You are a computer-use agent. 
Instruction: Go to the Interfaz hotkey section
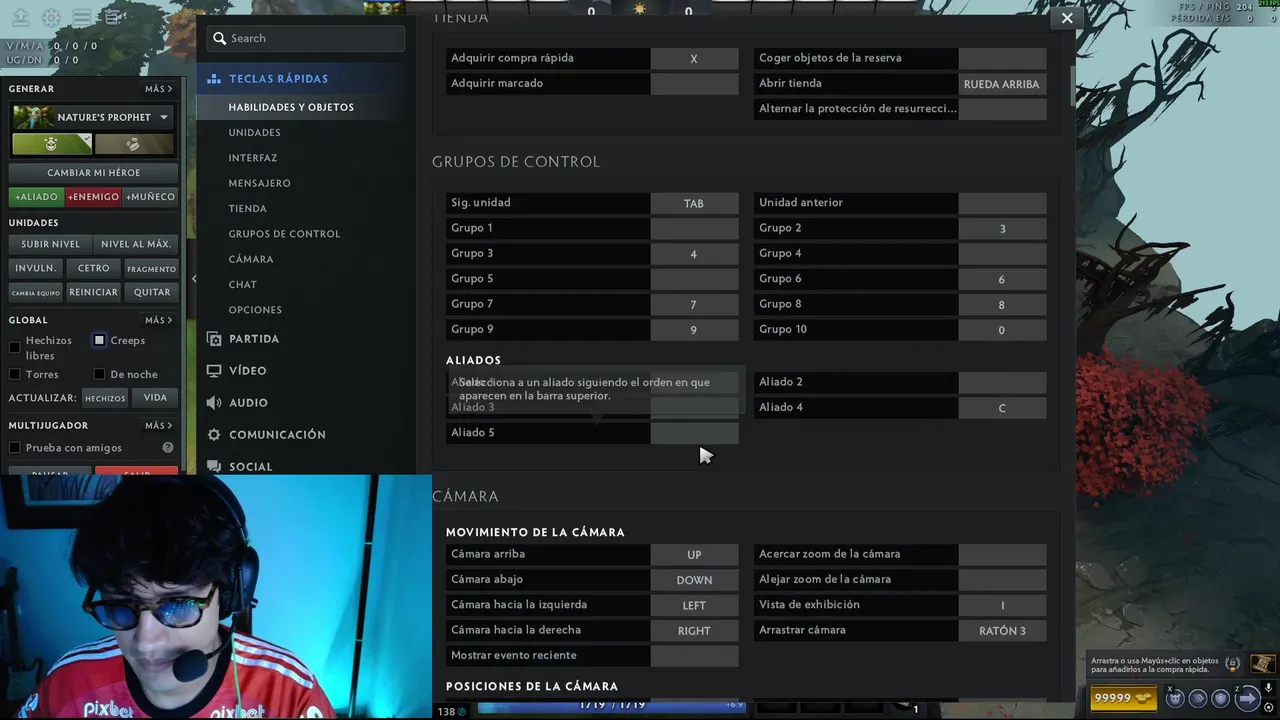253,158
